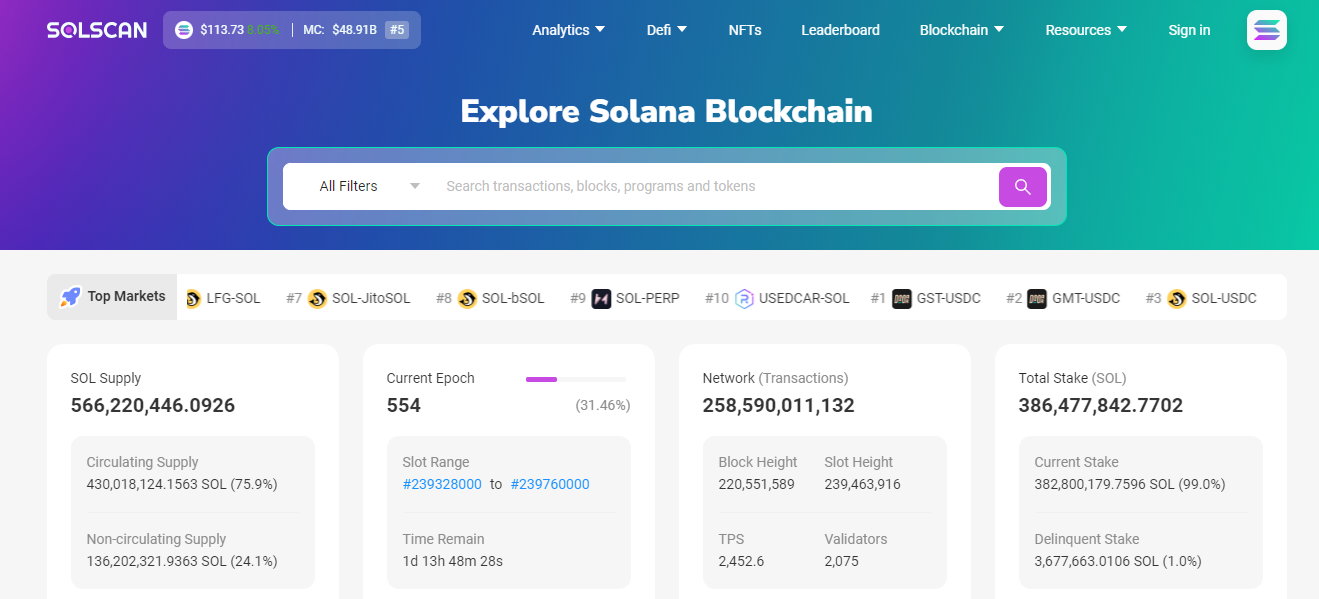Open the NFTs page
This screenshot has height=599, width=1319.
click(745, 30)
